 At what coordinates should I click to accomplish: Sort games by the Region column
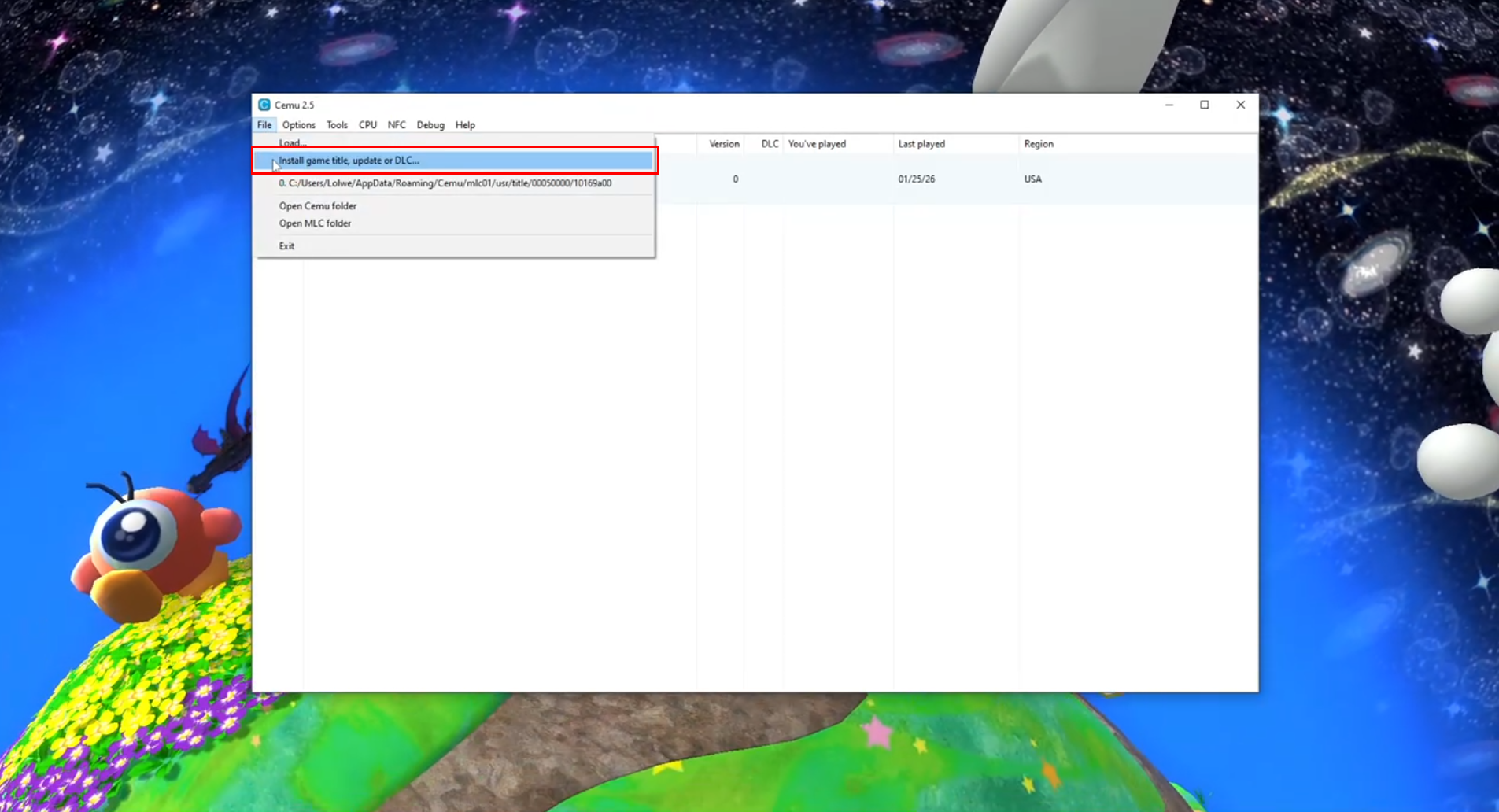pyautogui.click(x=1037, y=143)
